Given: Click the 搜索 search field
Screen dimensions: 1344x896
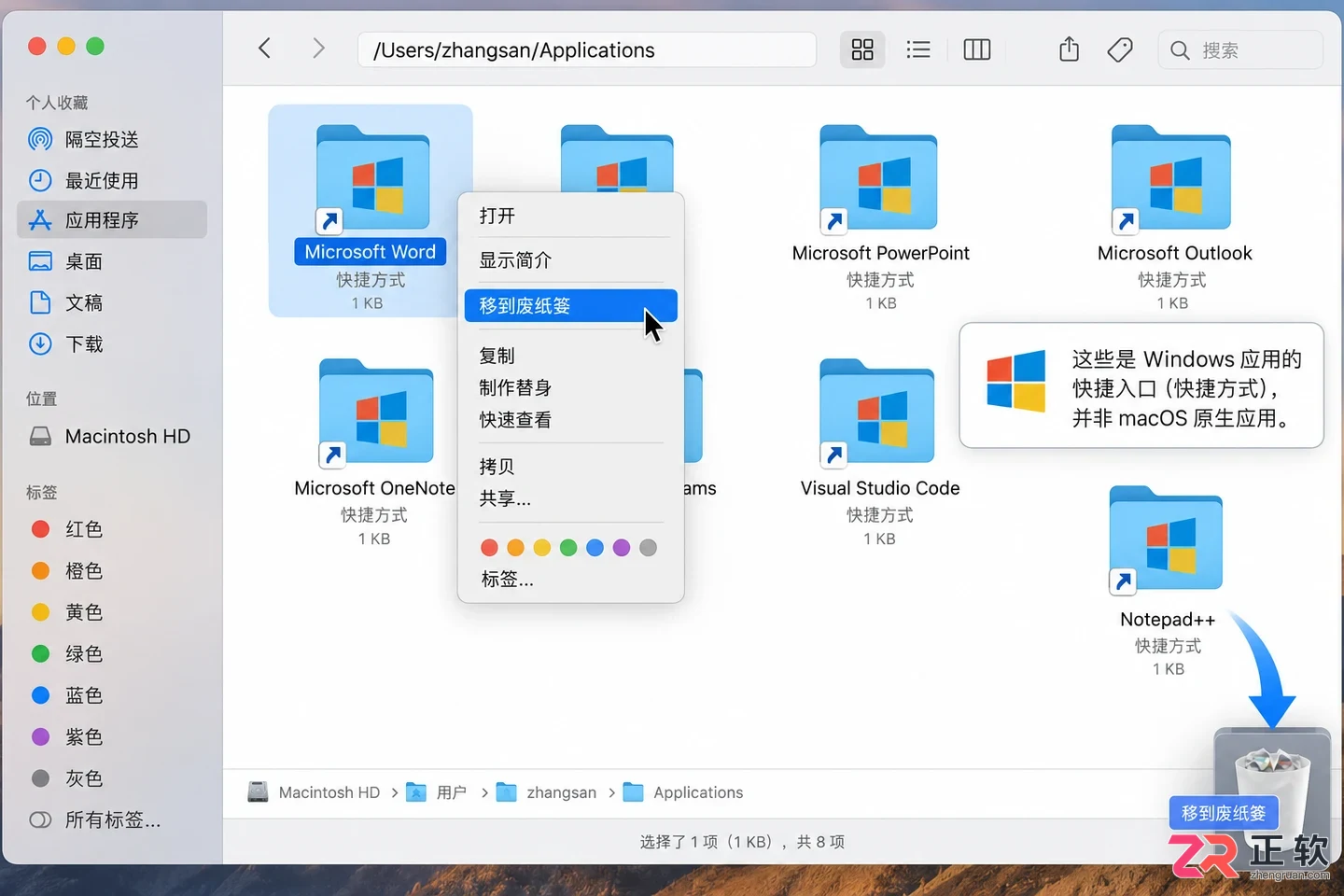Looking at the screenshot, I should [x=1240, y=50].
